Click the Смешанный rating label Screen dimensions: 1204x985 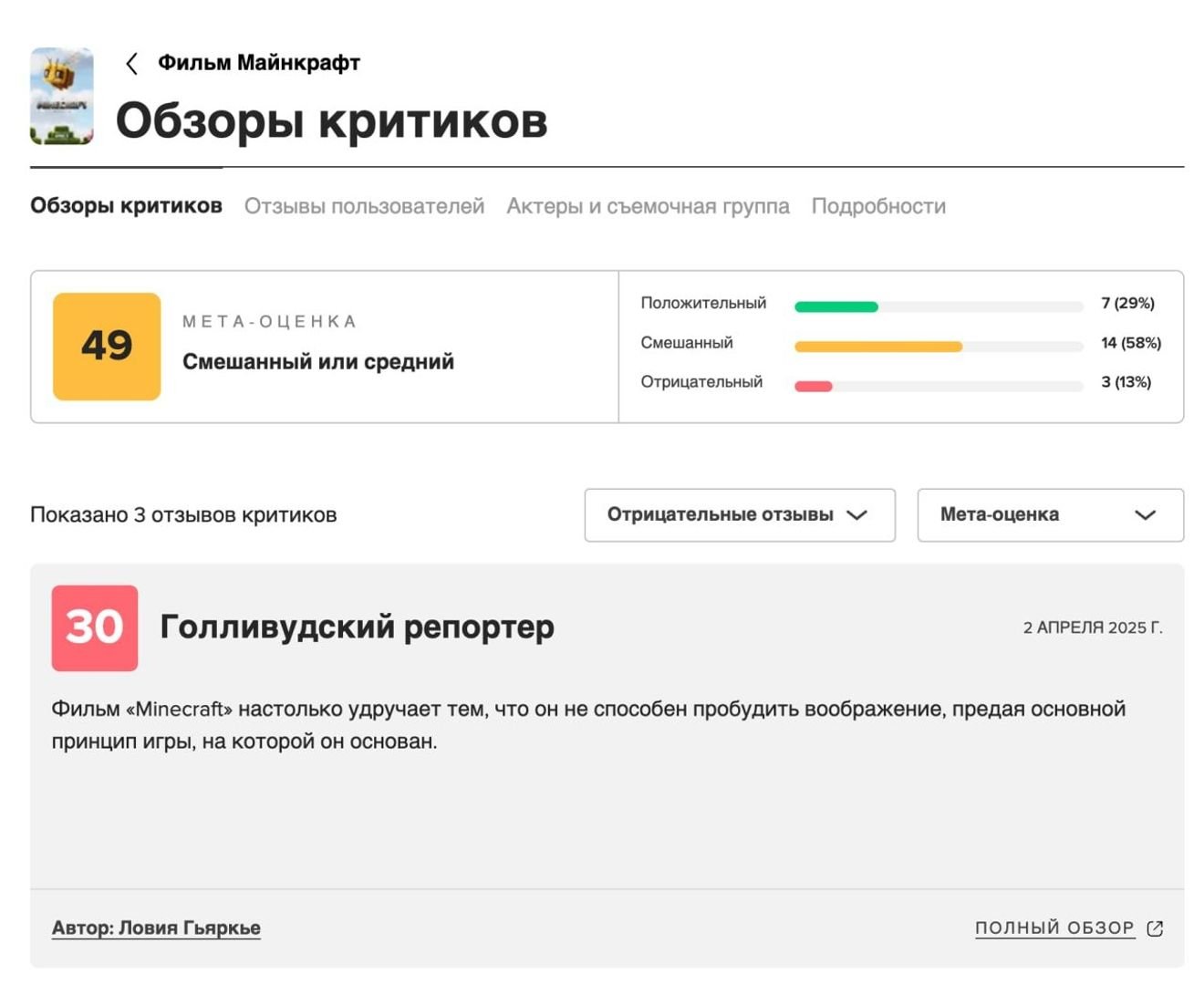tap(687, 343)
